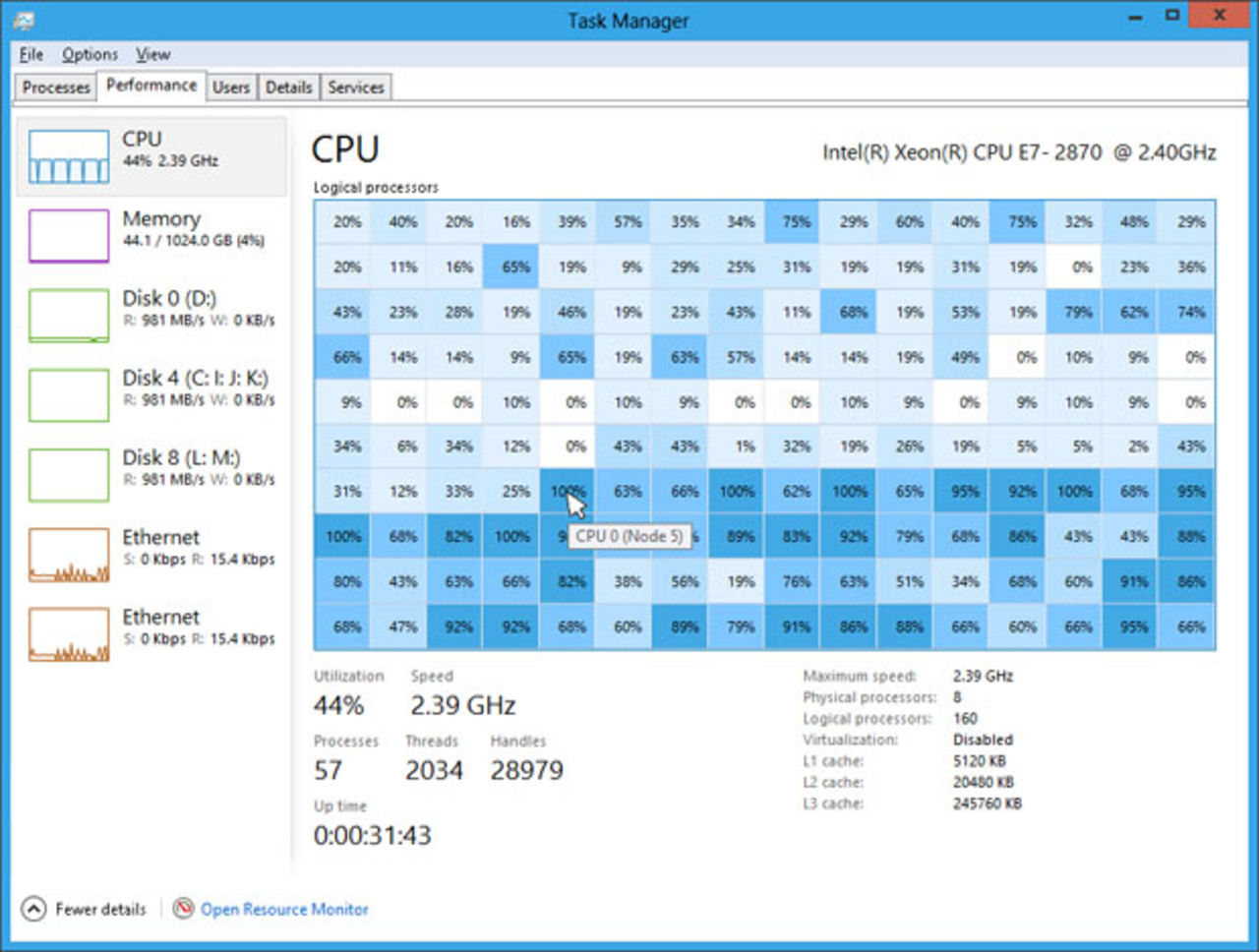Open the View menu
The width and height of the screenshot is (1259, 952).
pos(152,54)
